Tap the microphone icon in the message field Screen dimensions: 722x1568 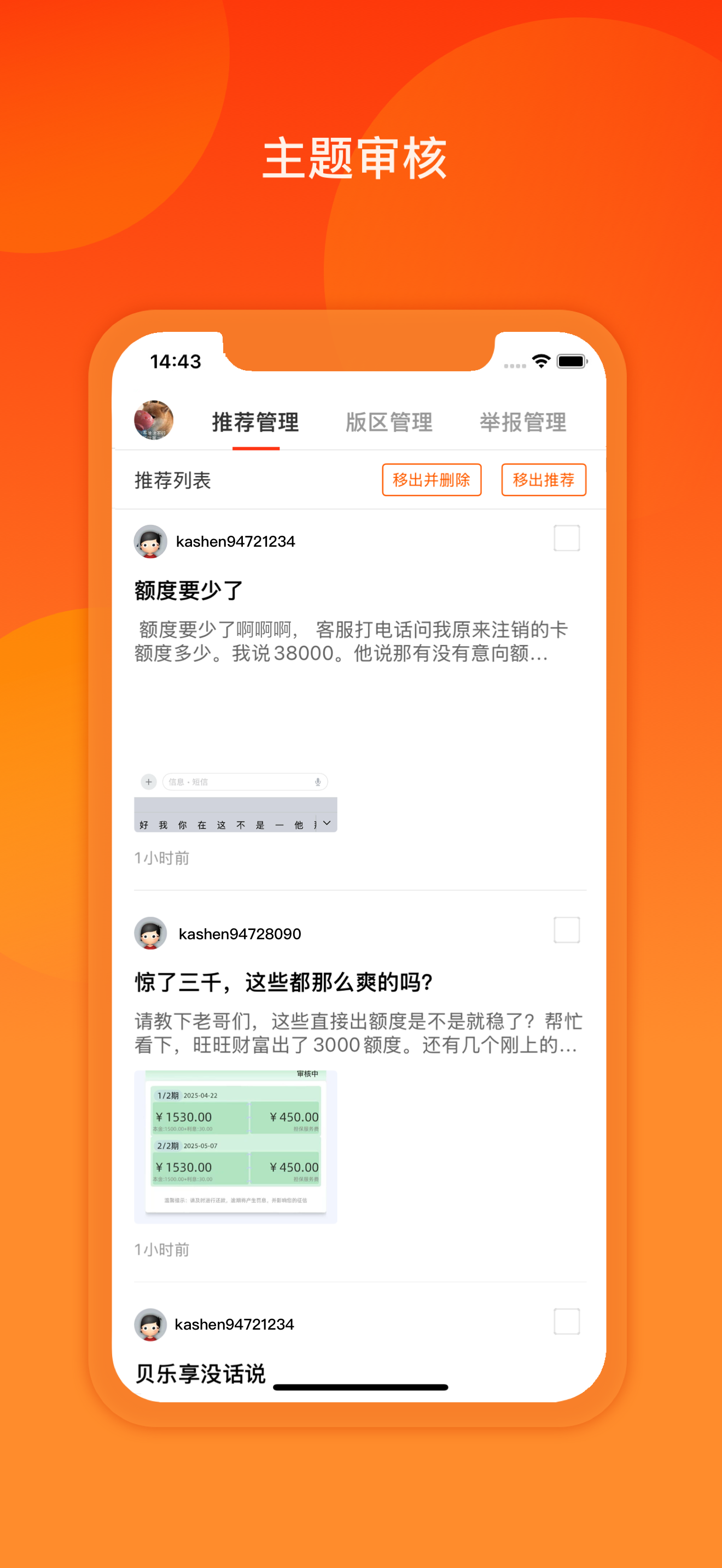click(x=318, y=782)
